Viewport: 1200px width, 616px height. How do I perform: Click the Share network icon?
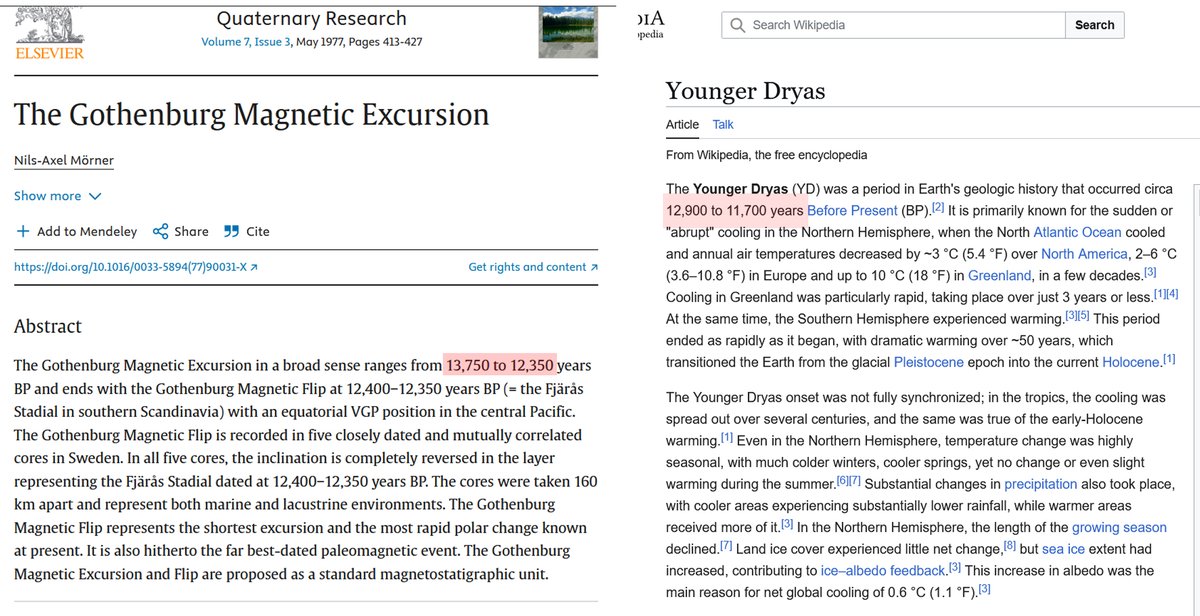click(160, 232)
